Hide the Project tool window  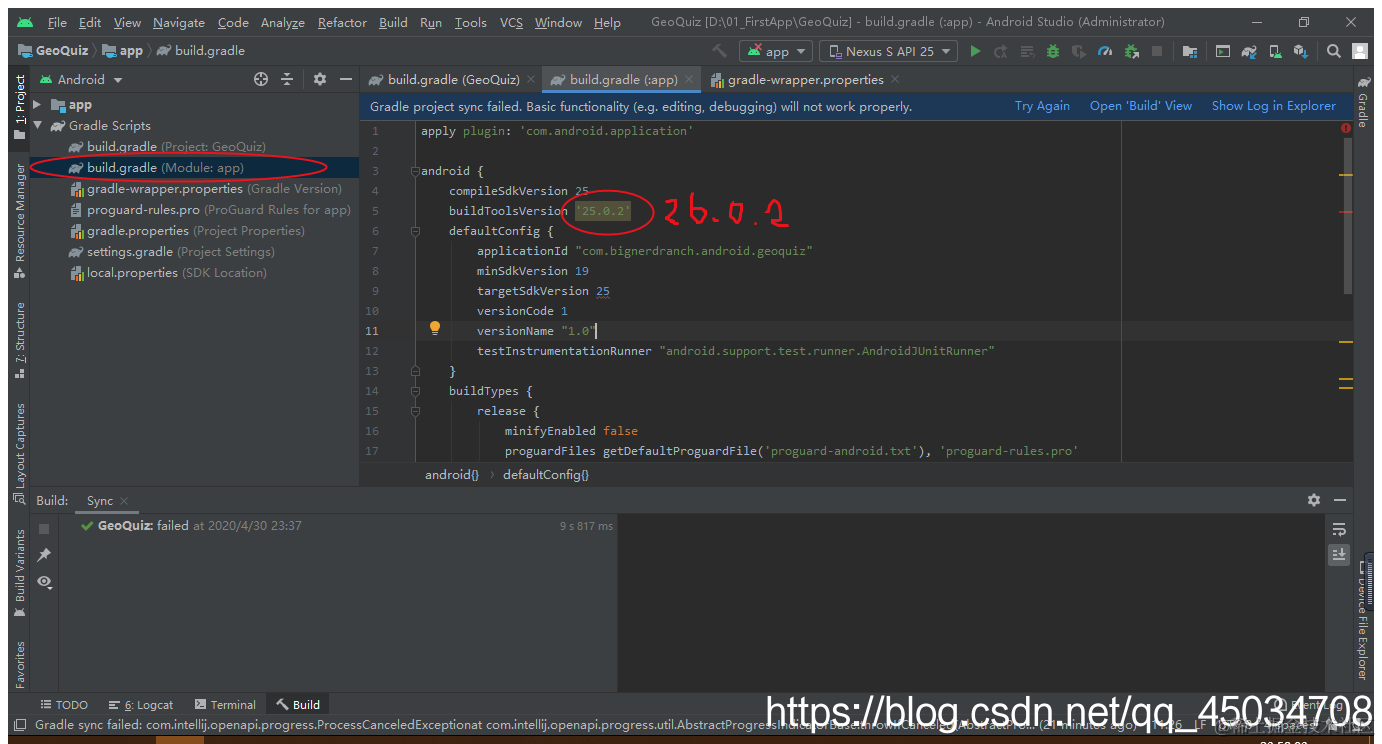point(346,80)
